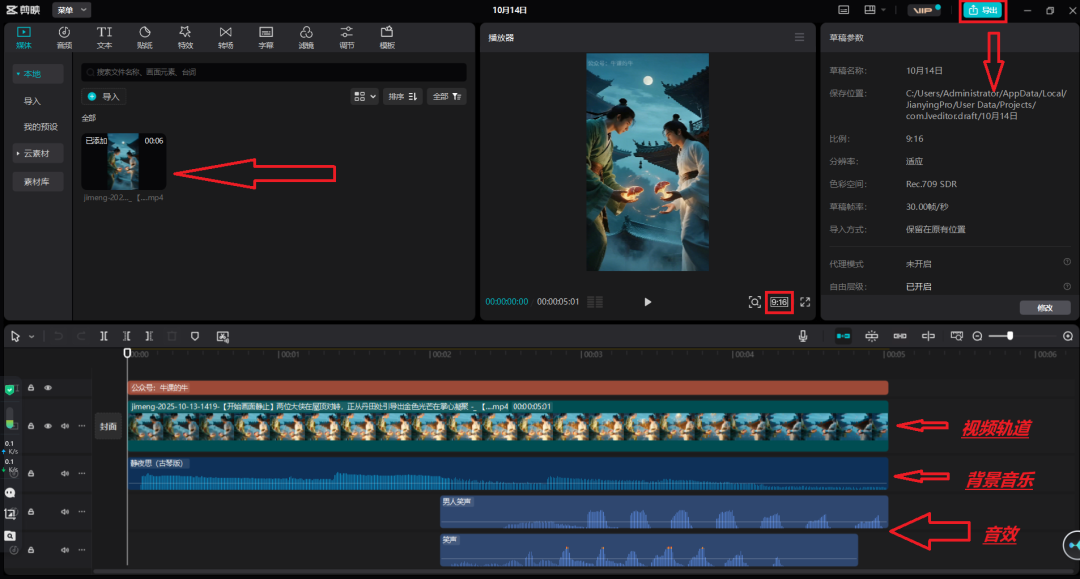Click the timeline zoom-out minus icon
Screen dimensions: 1080x579
977,337
